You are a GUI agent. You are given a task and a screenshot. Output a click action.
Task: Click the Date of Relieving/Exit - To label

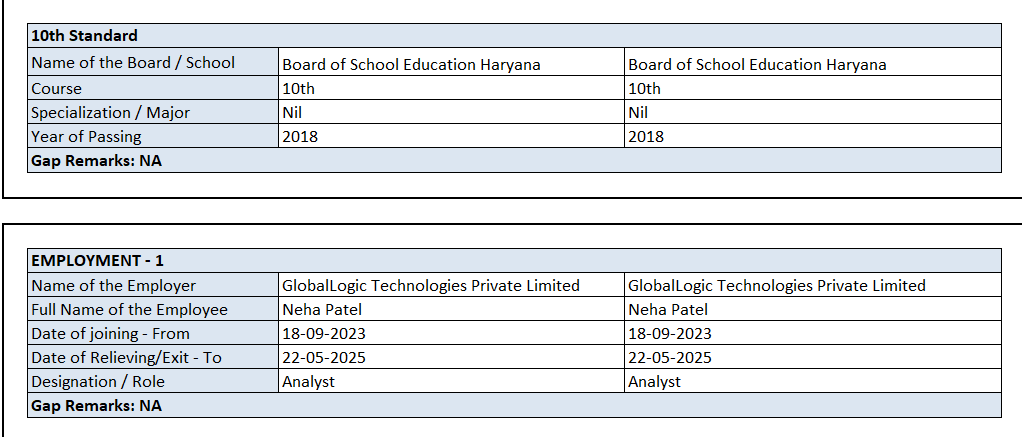(126, 357)
